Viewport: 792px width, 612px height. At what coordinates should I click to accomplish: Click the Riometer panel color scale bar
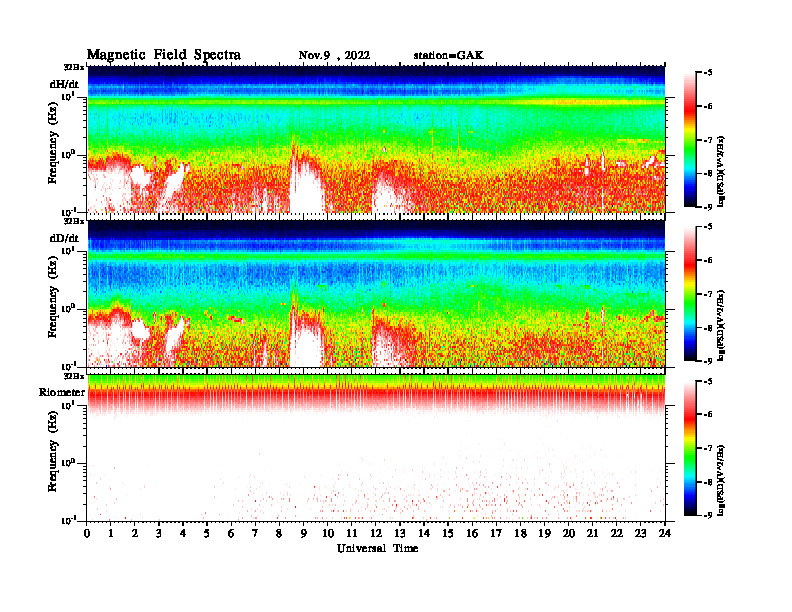coord(690,448)
